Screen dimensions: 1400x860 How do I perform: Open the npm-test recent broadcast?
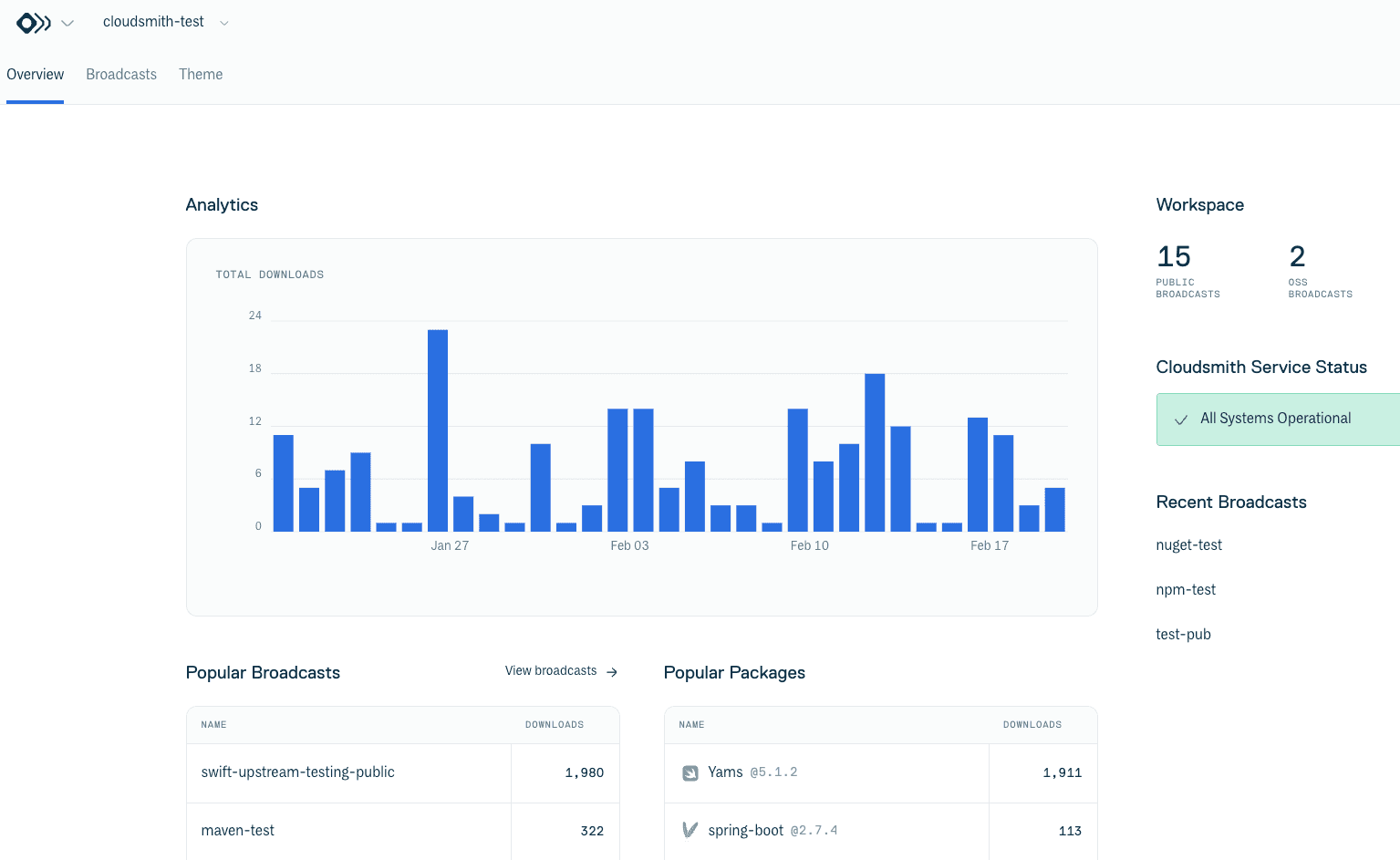pyautogui.click(x=1186, y=590)
